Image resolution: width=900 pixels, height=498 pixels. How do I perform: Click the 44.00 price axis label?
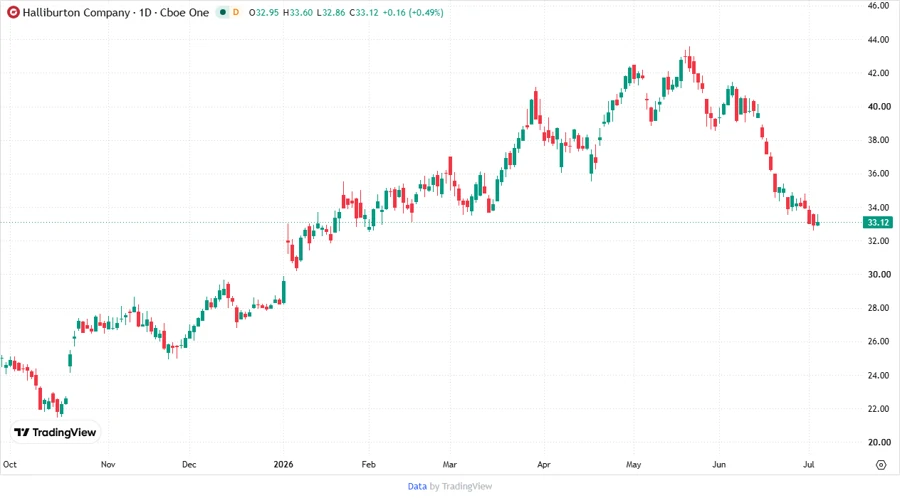coord(879,40)
